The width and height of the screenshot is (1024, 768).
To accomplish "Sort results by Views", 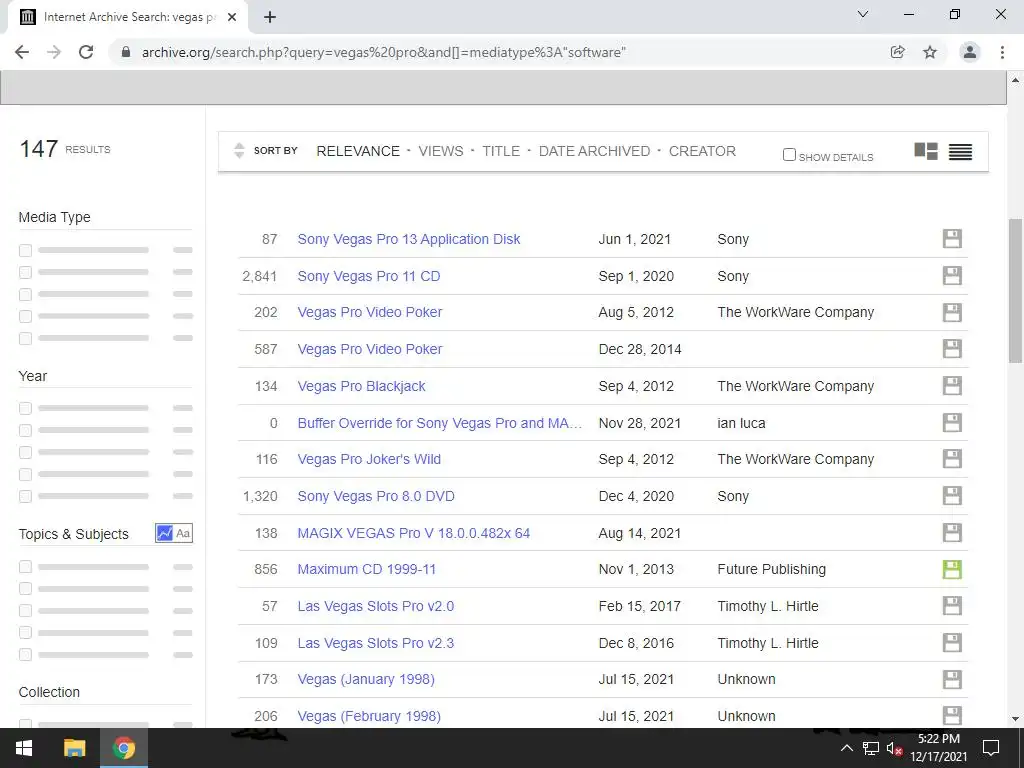I will (441, 151).
